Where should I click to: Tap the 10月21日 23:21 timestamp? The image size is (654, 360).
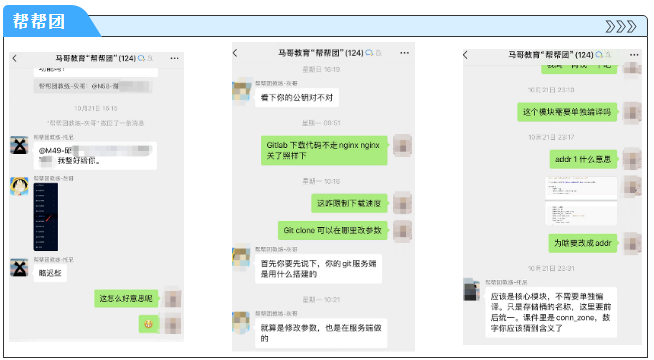click(x=551, y=268)
